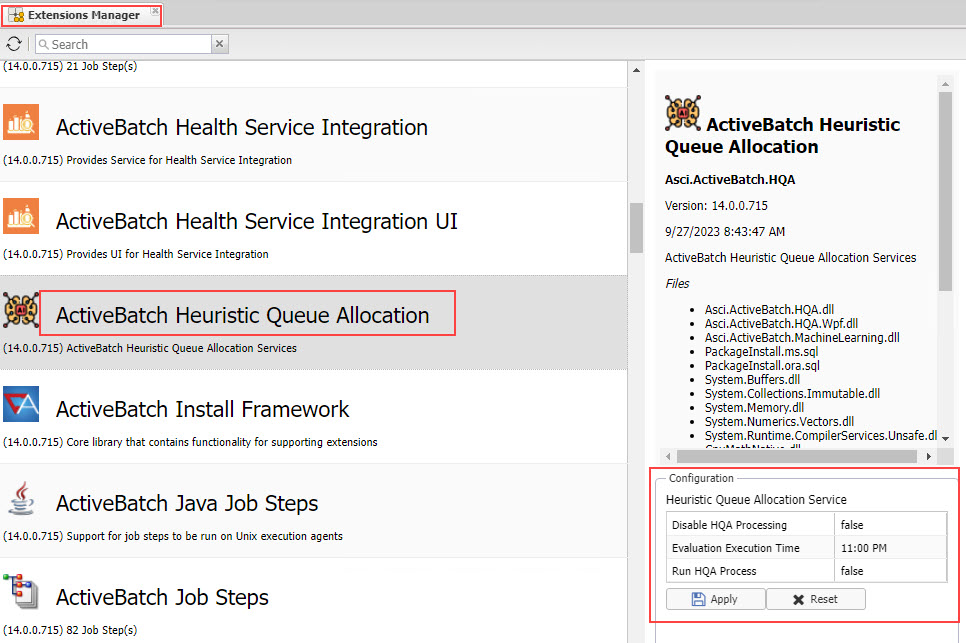Viewport: 966px width, 643px height.
Task: Click Asci.ActiveBatch.MachineLearning.dll file entry
Action: (x=802, y=338)
